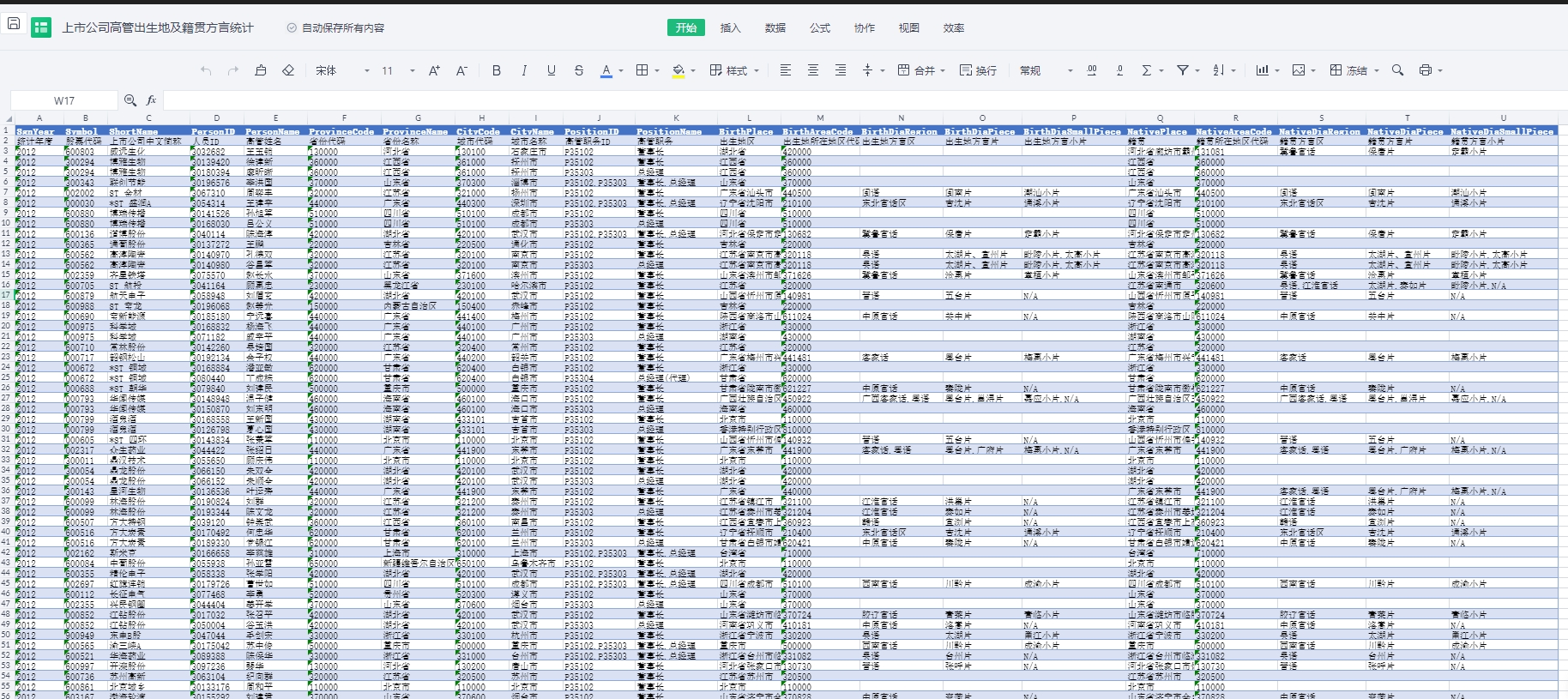1568x699 pixels.
Task: Undo the last action
Action: pos(206,70)
